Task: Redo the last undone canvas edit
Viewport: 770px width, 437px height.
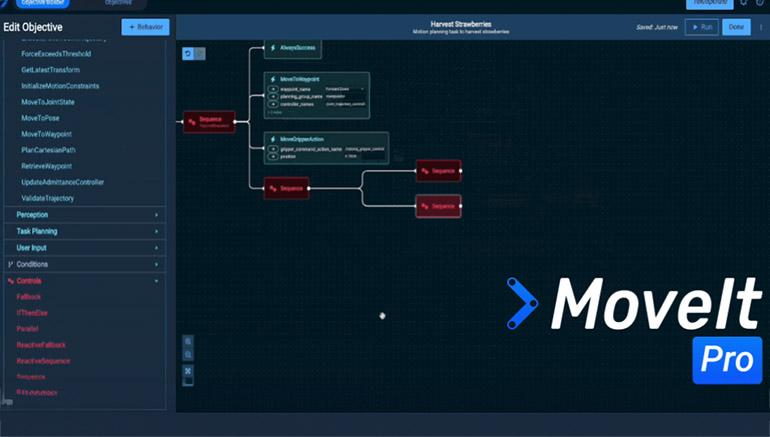Action: [200, 54]
